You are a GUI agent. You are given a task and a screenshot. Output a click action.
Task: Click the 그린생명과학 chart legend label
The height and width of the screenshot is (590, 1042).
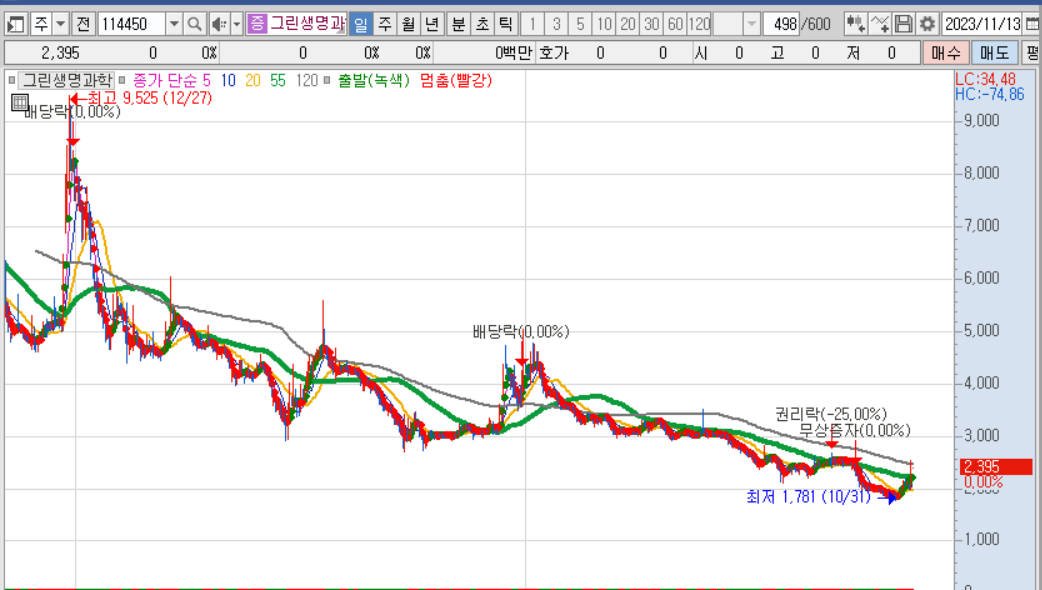coord(66,80)
